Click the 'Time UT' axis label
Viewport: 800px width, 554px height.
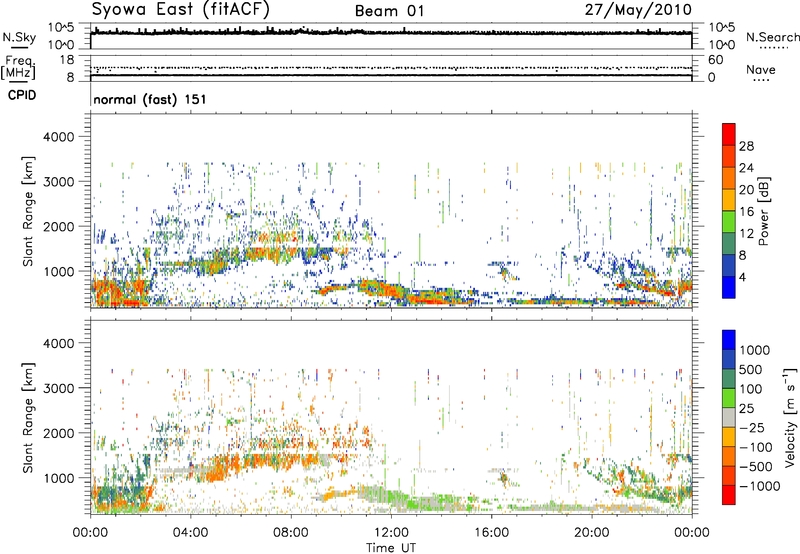[391, 548]
